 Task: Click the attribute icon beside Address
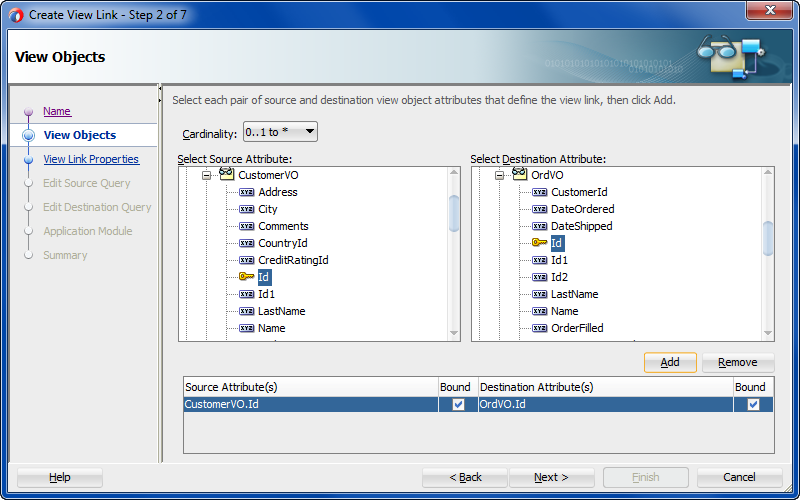(x=246, y=192)
